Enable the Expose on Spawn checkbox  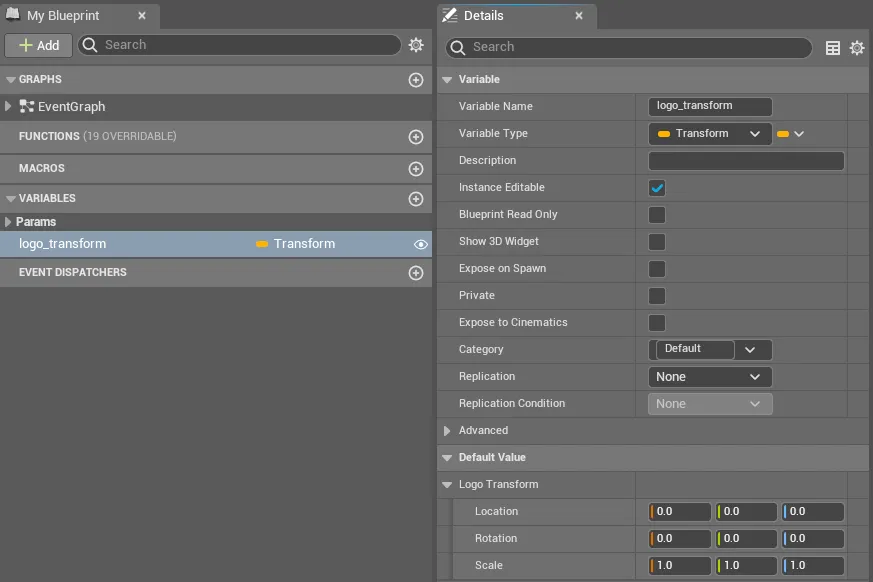(x=657, y=269)
